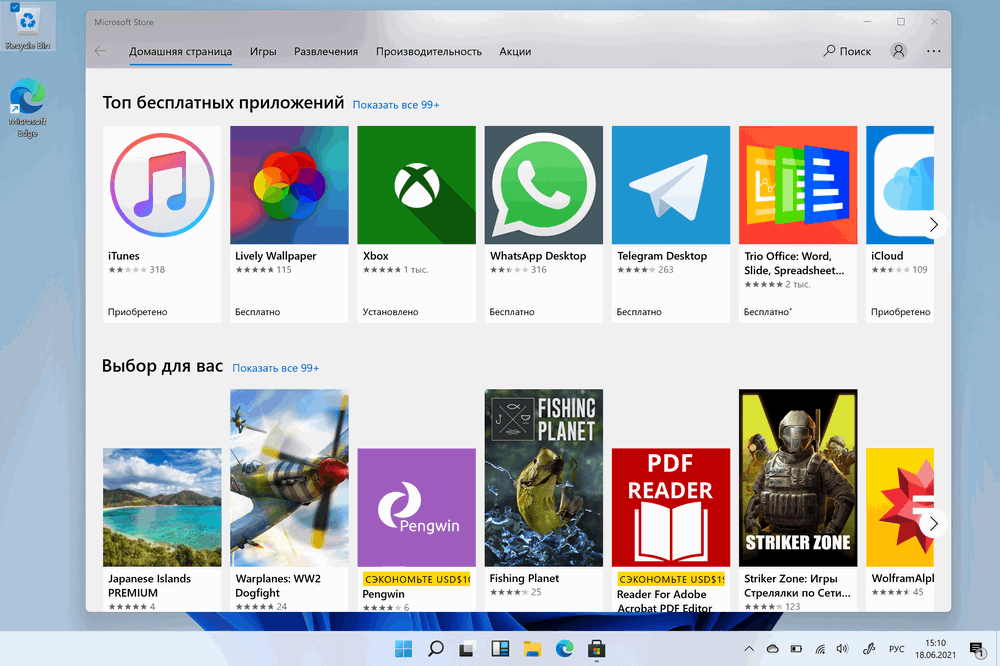Open the Xbox app tile

pos(416,224)
